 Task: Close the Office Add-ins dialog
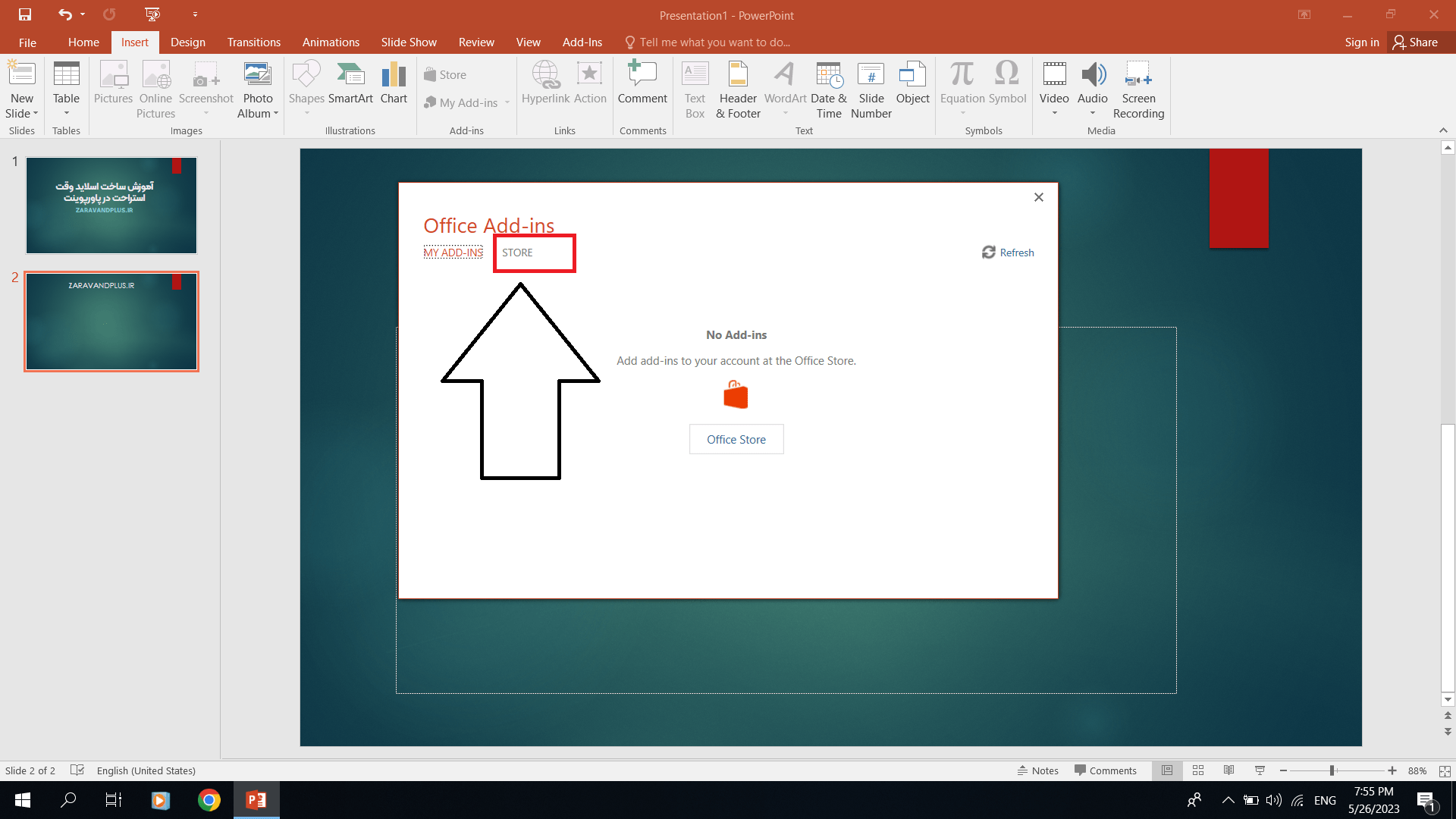[1039, 197]
